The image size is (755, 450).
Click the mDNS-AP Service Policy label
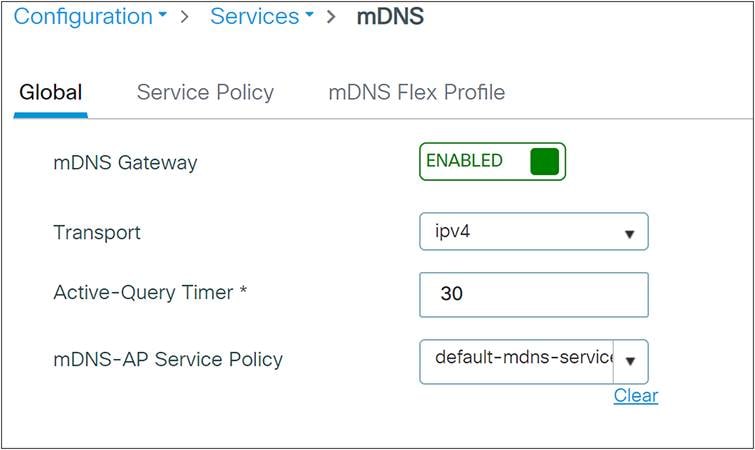click(x=168, y=360)
